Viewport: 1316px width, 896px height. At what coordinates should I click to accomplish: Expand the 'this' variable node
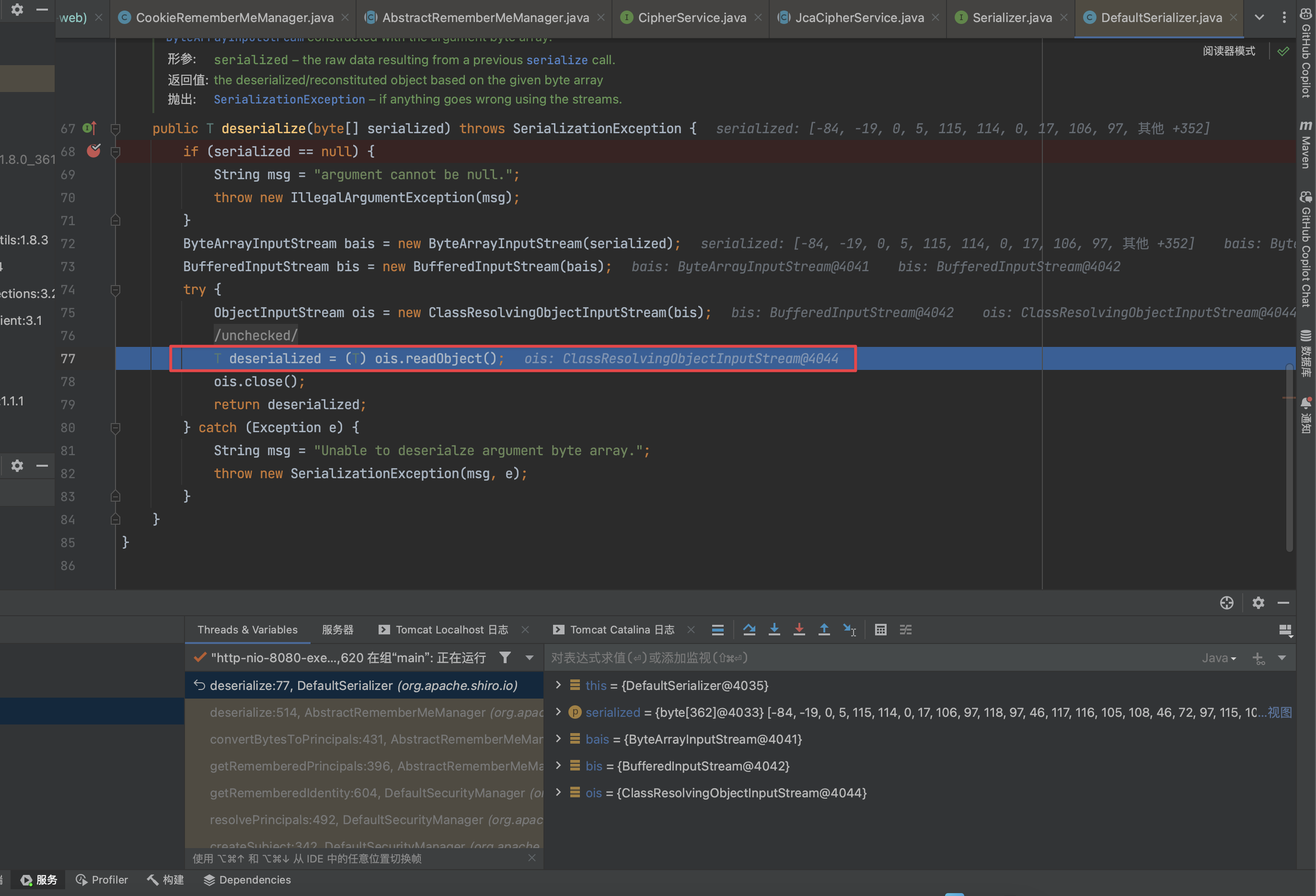click(x=558, y=685)
